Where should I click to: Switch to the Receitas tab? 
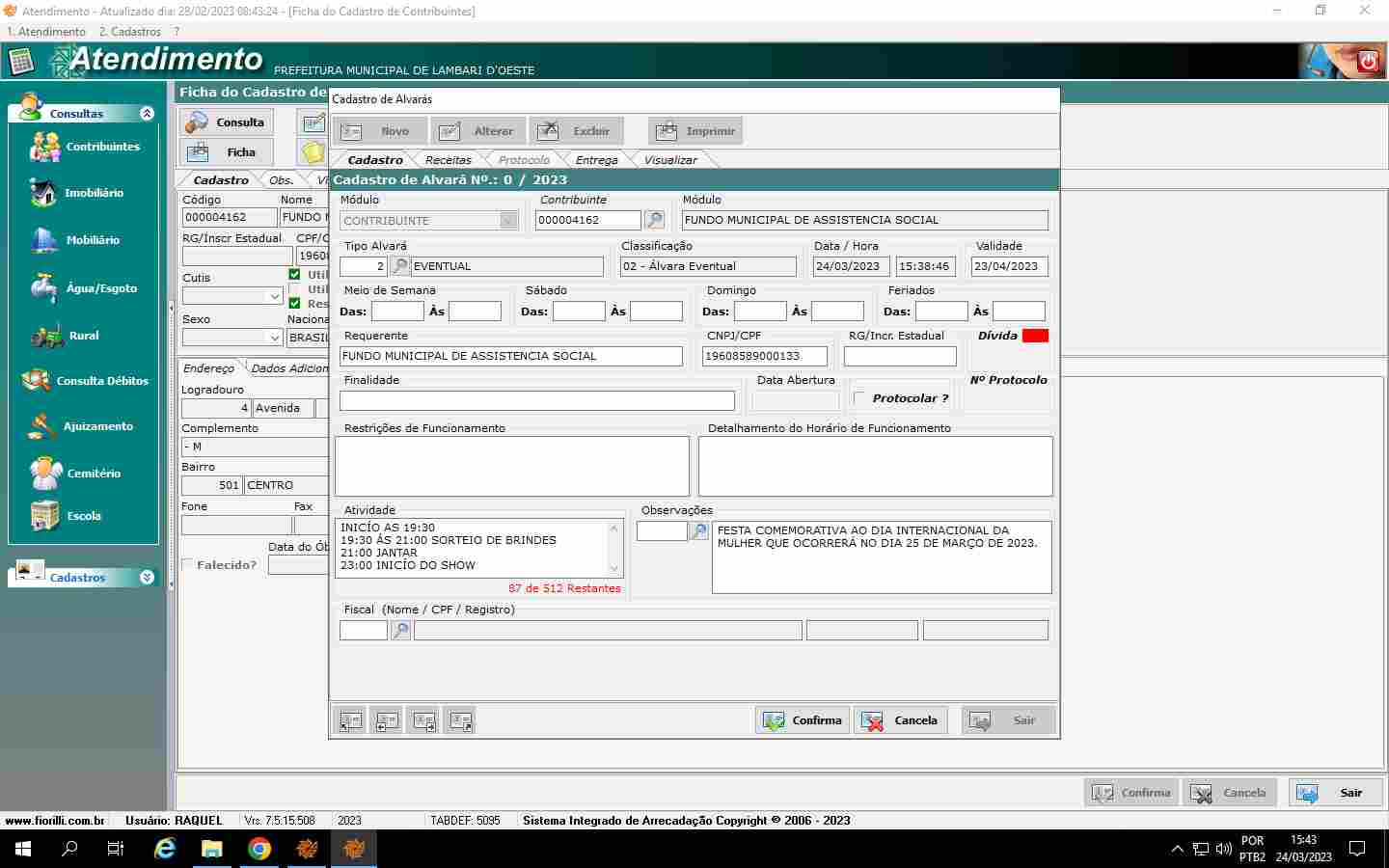pos(448,160)
